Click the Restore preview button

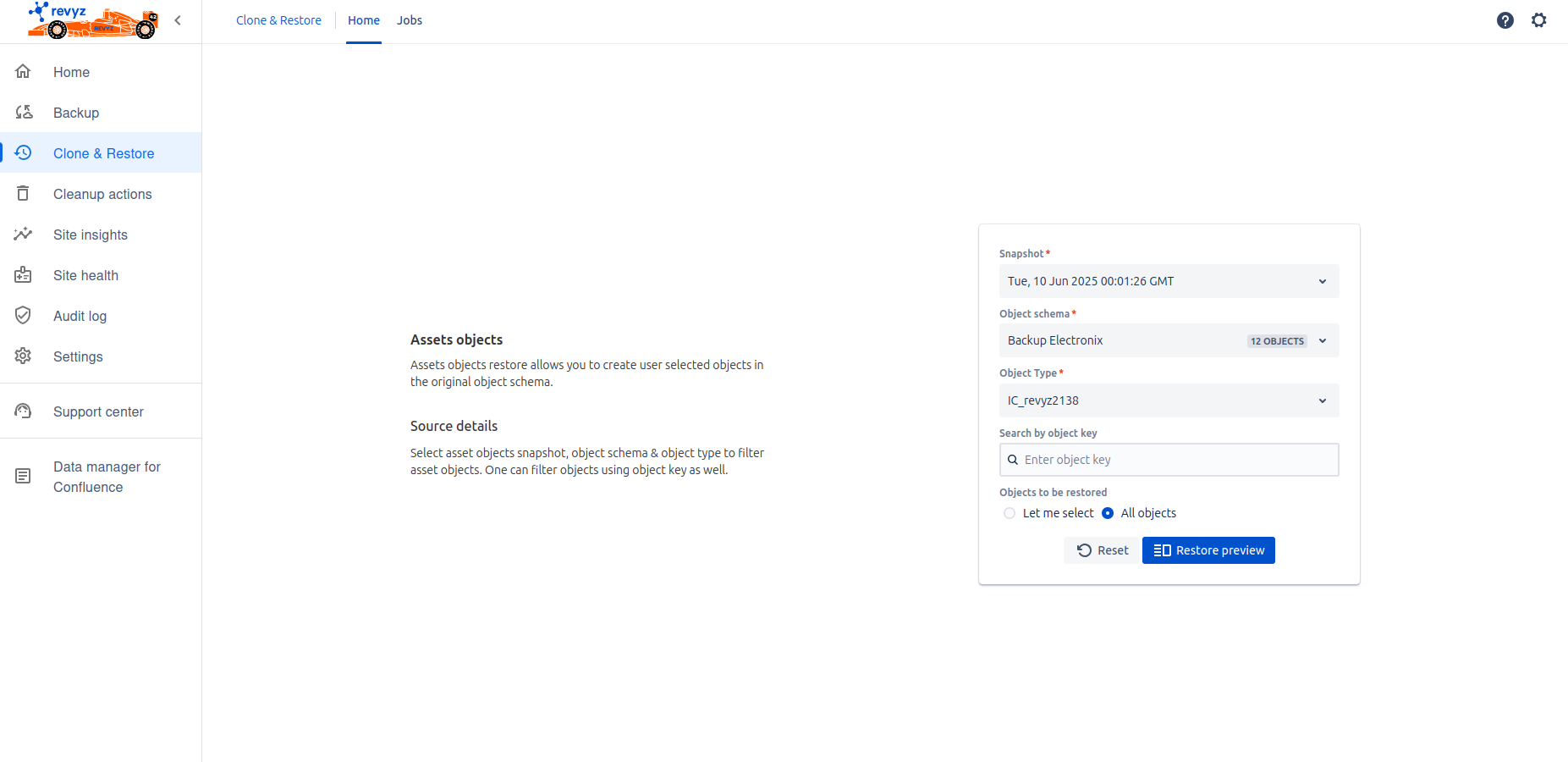(x=1208, y=550)
